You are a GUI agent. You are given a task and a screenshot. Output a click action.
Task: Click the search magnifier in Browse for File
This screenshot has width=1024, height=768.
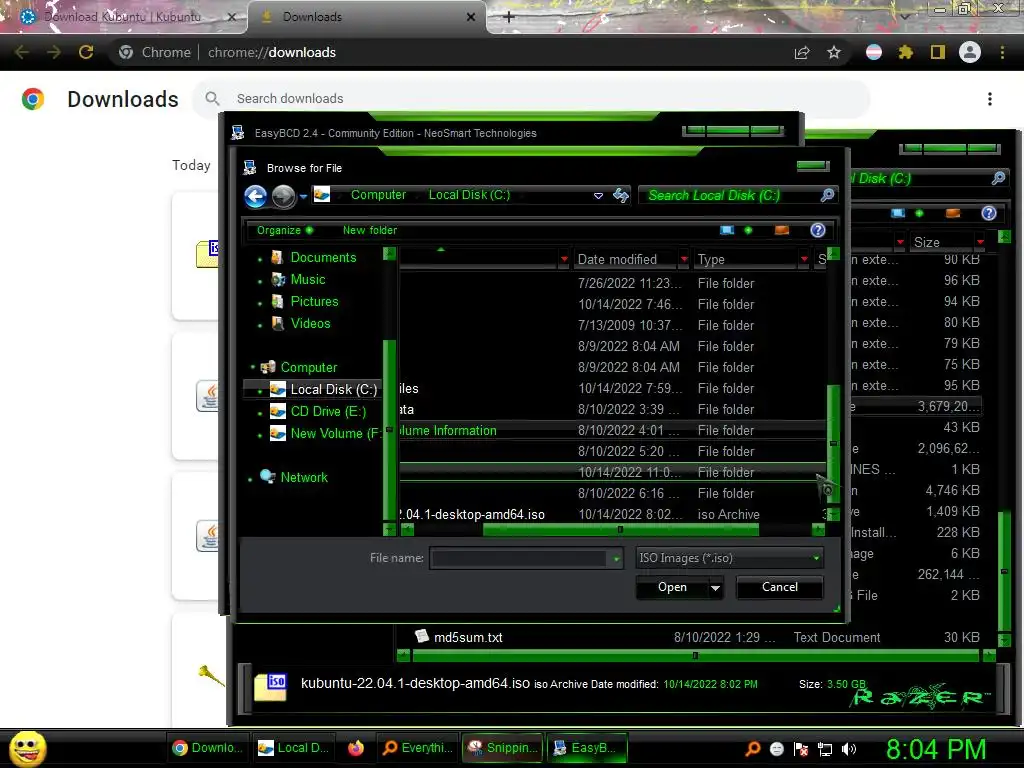tap(827, 195)
